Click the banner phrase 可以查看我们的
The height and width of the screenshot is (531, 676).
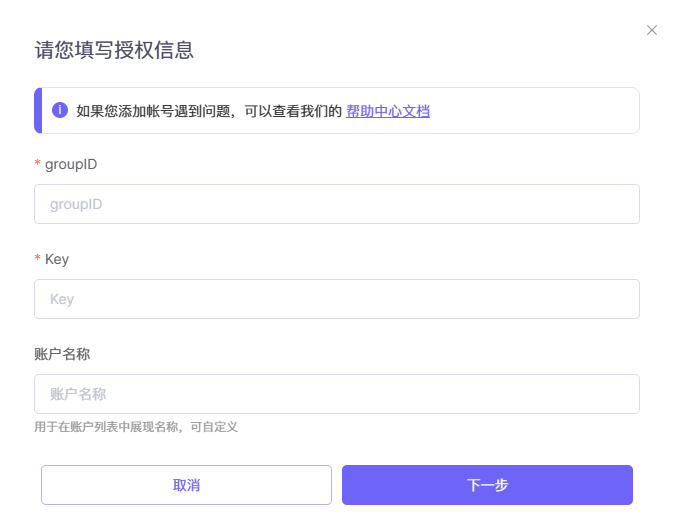pos(293,111)
